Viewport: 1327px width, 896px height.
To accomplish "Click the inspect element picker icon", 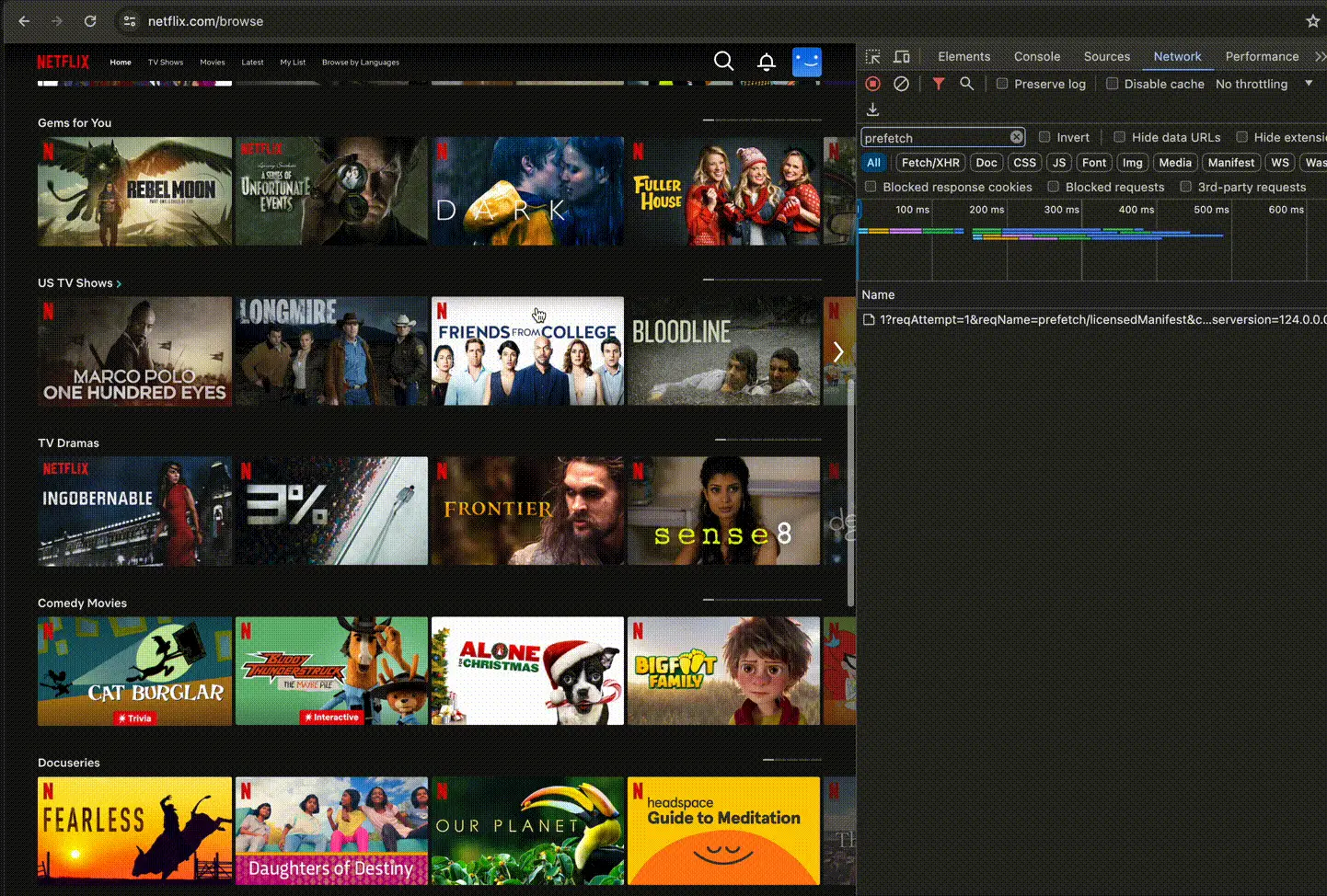I will coord(871,56).
